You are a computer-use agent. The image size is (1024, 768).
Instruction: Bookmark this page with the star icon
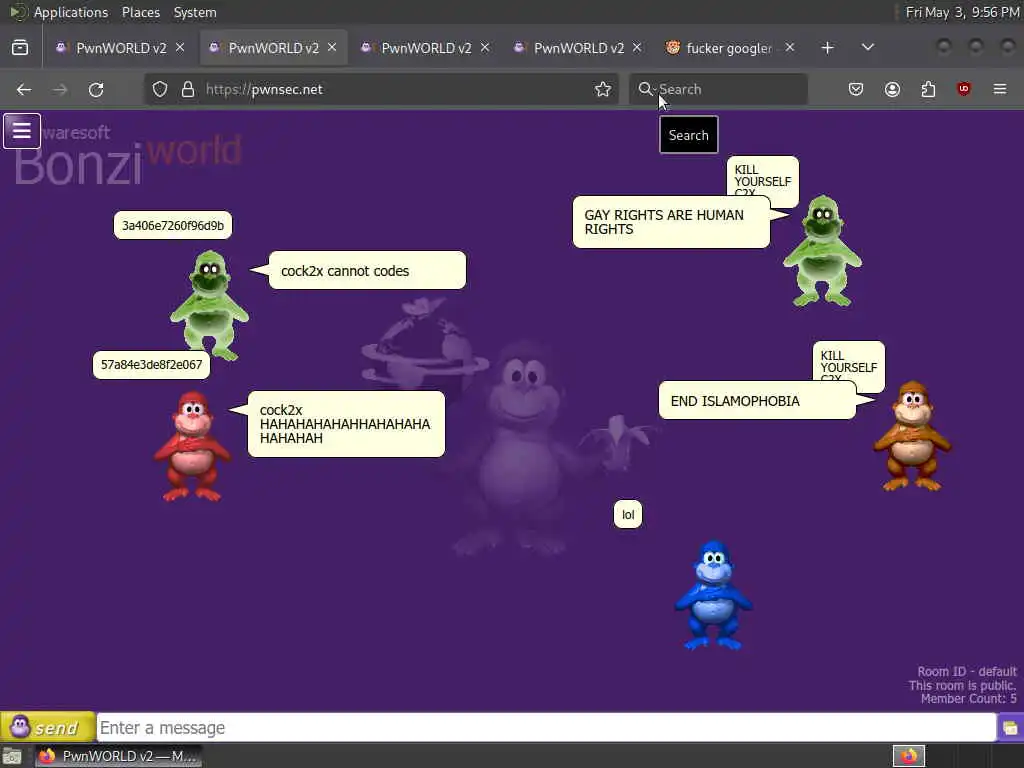click(x=603, y=89)
